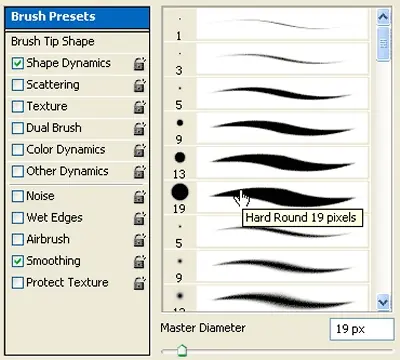Uncheck the Smoothing checkbox

pyautogui.click(x=18, y=261)
